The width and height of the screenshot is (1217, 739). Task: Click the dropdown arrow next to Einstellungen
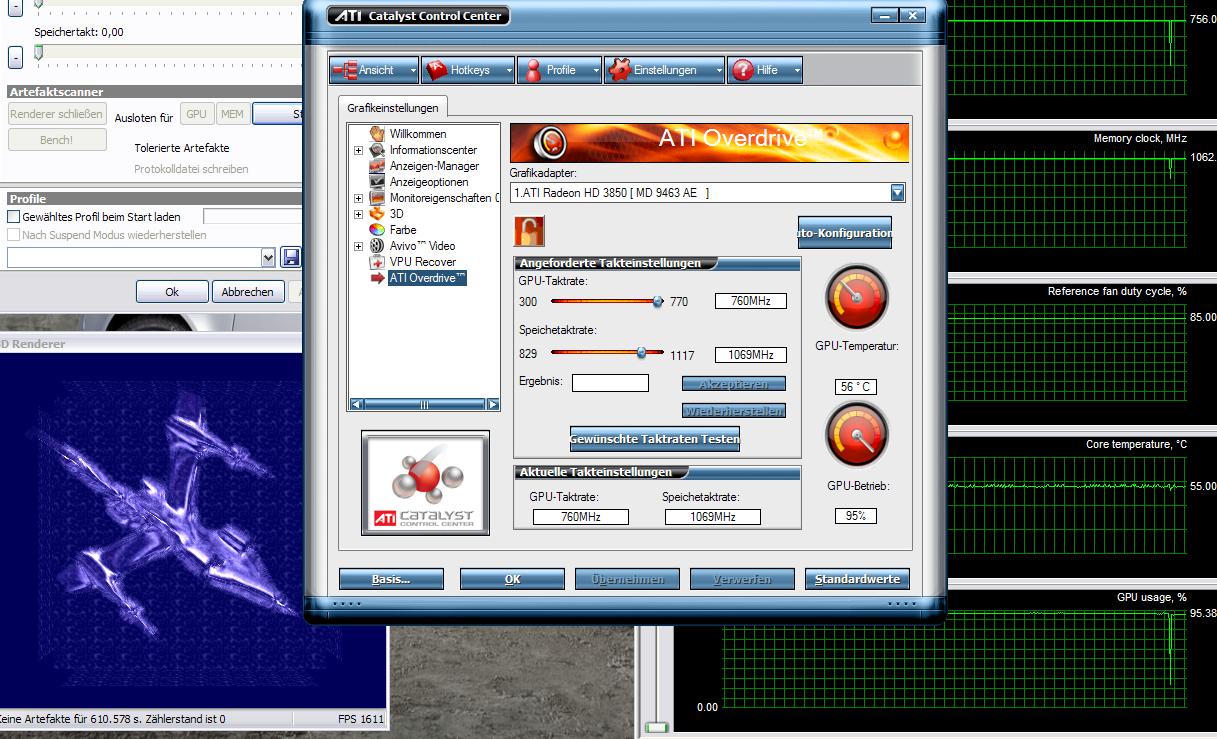(718, 70)
